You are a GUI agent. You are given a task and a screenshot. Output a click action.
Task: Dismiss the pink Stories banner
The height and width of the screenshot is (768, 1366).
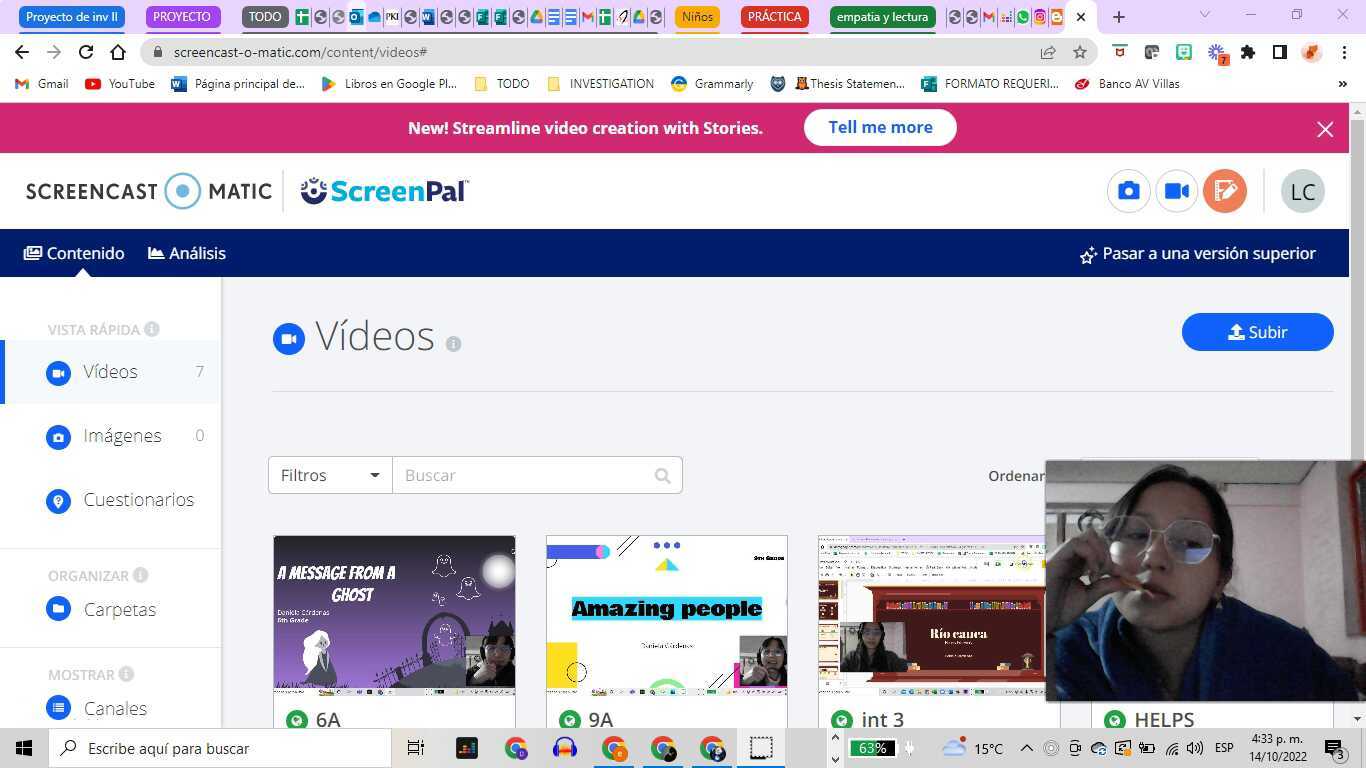[1325, 129]
